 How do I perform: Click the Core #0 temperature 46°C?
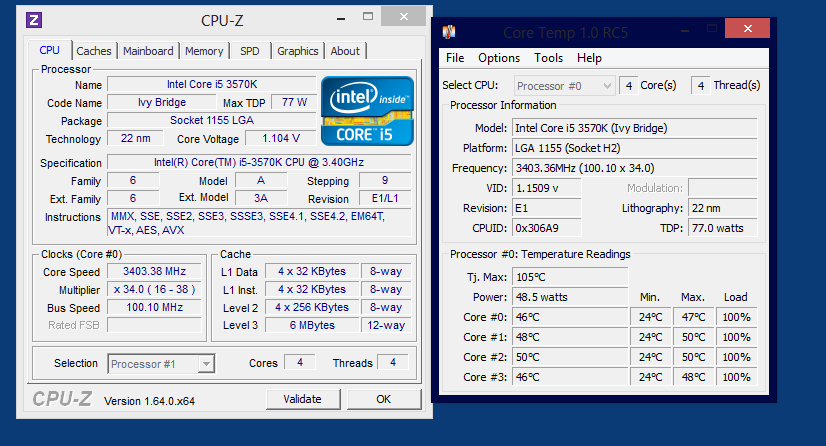click(x=571, y=317)
